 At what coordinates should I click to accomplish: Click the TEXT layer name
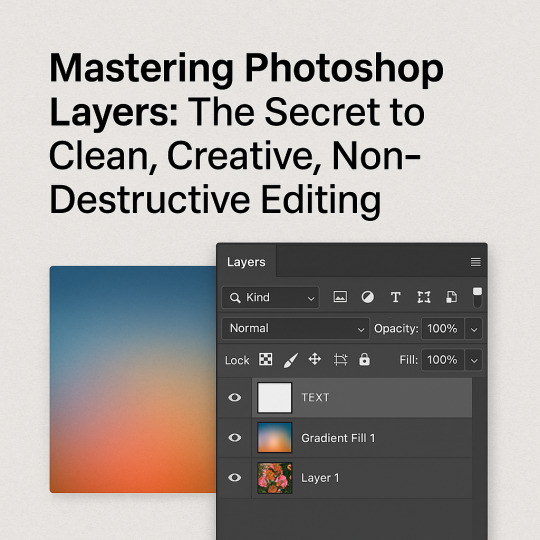315,397
